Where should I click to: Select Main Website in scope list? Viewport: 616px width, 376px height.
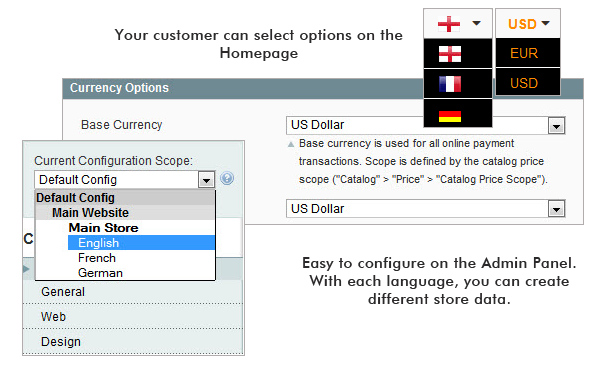click(125, 213)
